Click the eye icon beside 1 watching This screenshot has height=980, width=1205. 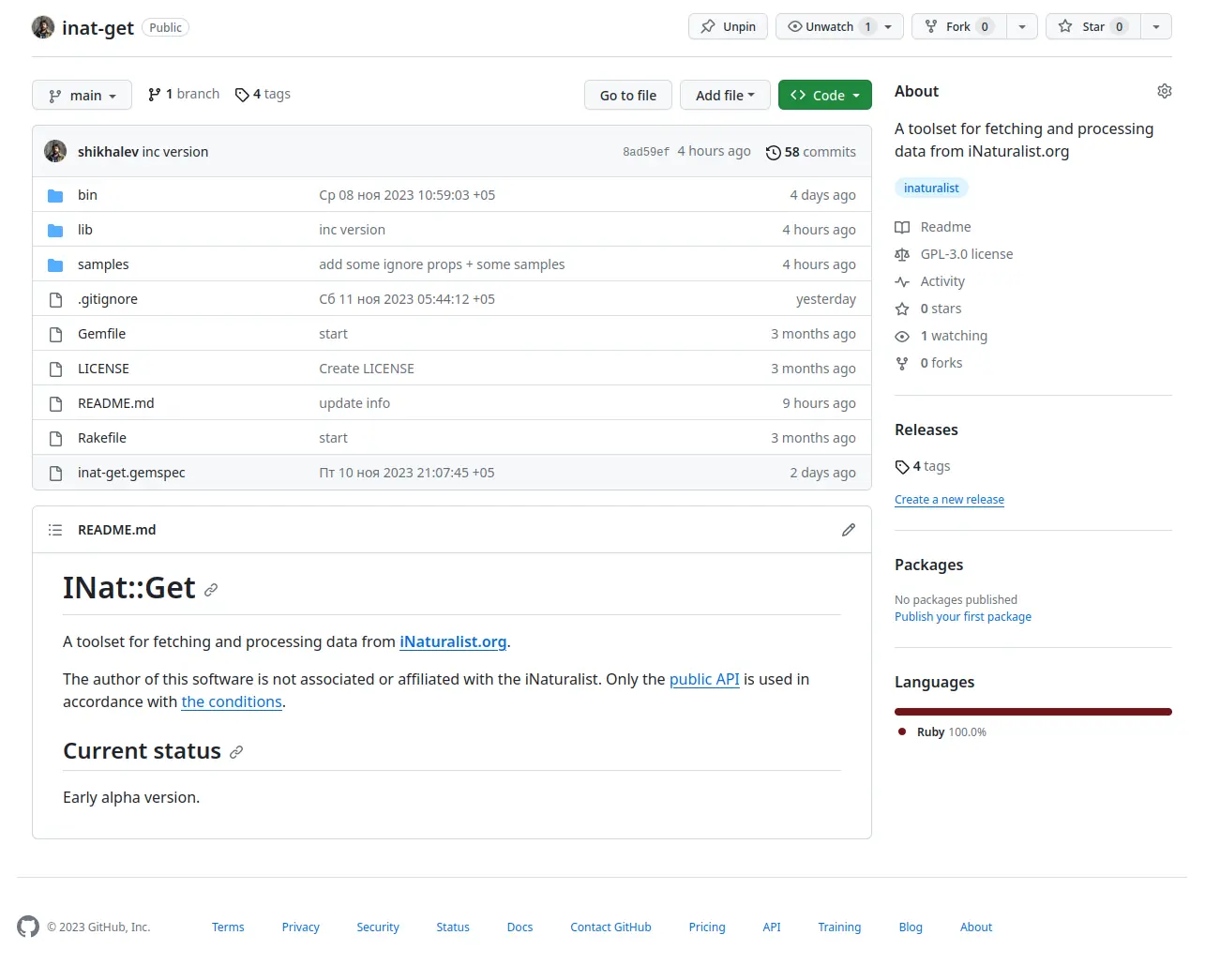click(x=902, y=336)
